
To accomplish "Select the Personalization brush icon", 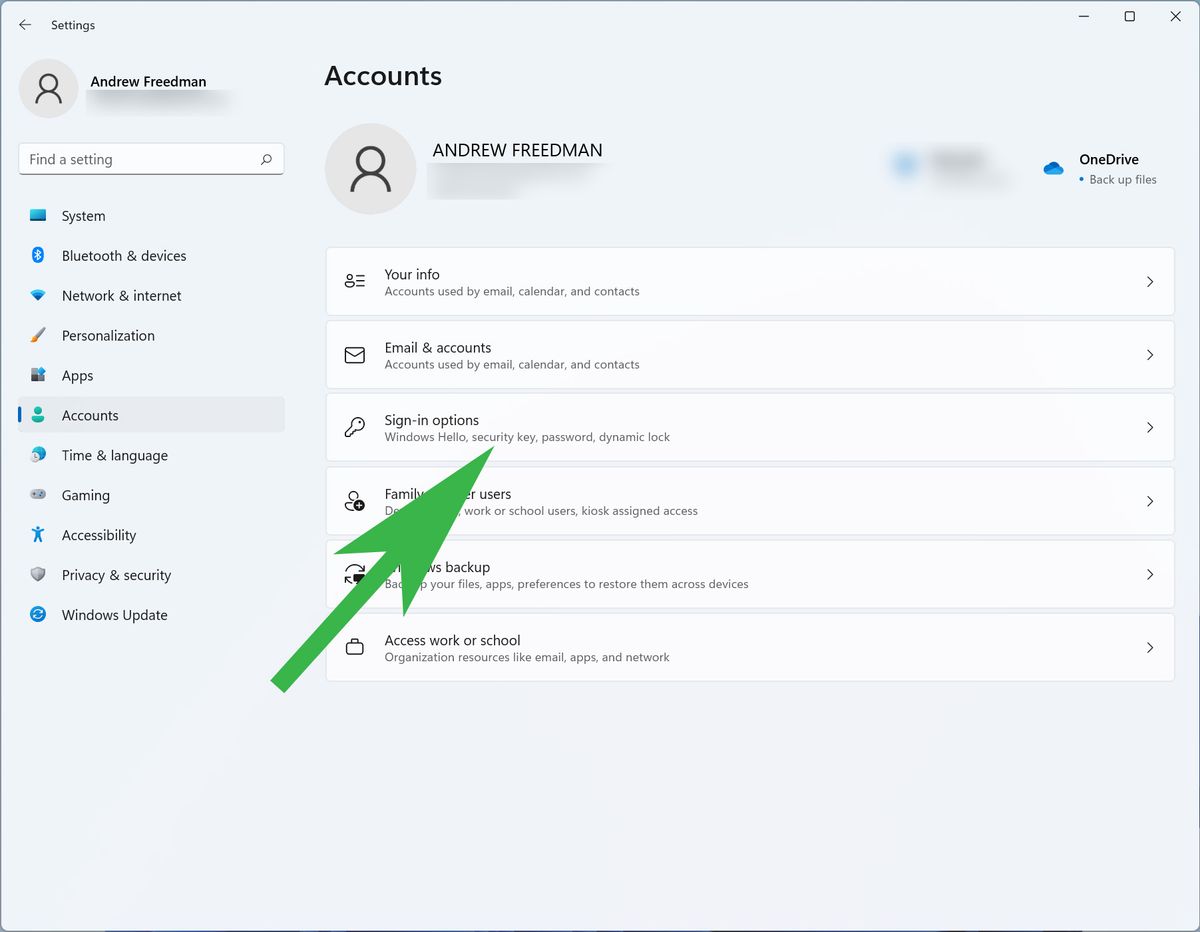I will (x=37, y=336).
